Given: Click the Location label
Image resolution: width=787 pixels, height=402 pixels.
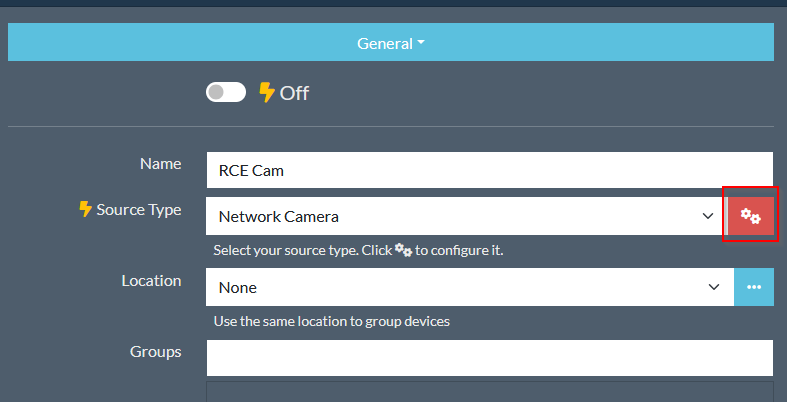Looking at the screenshot, I should tap(151, 281).
